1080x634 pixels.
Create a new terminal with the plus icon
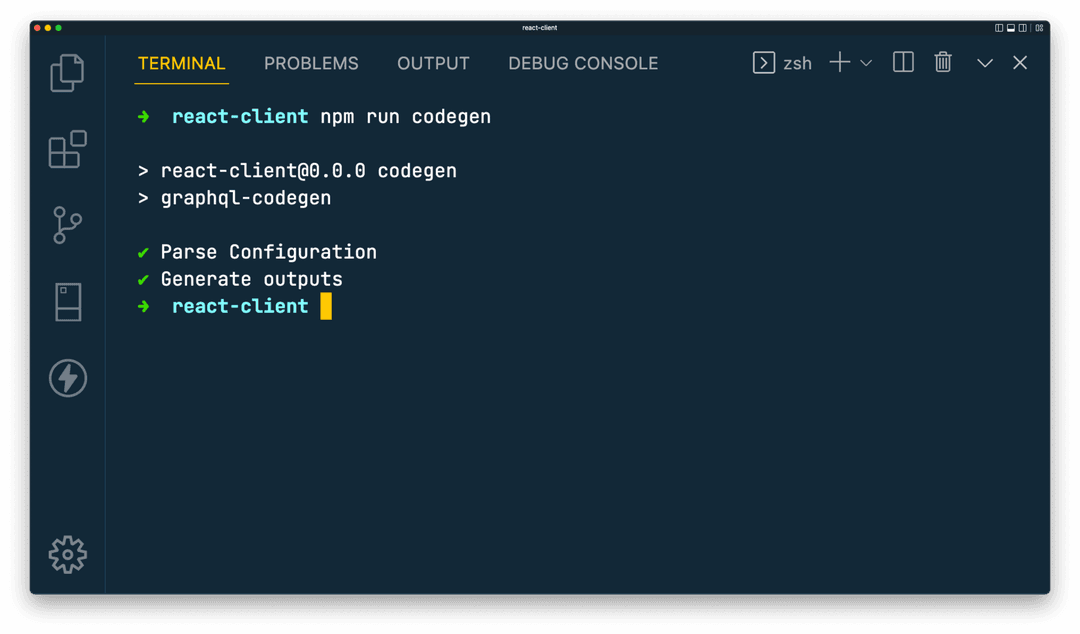[x=838, y=62]
